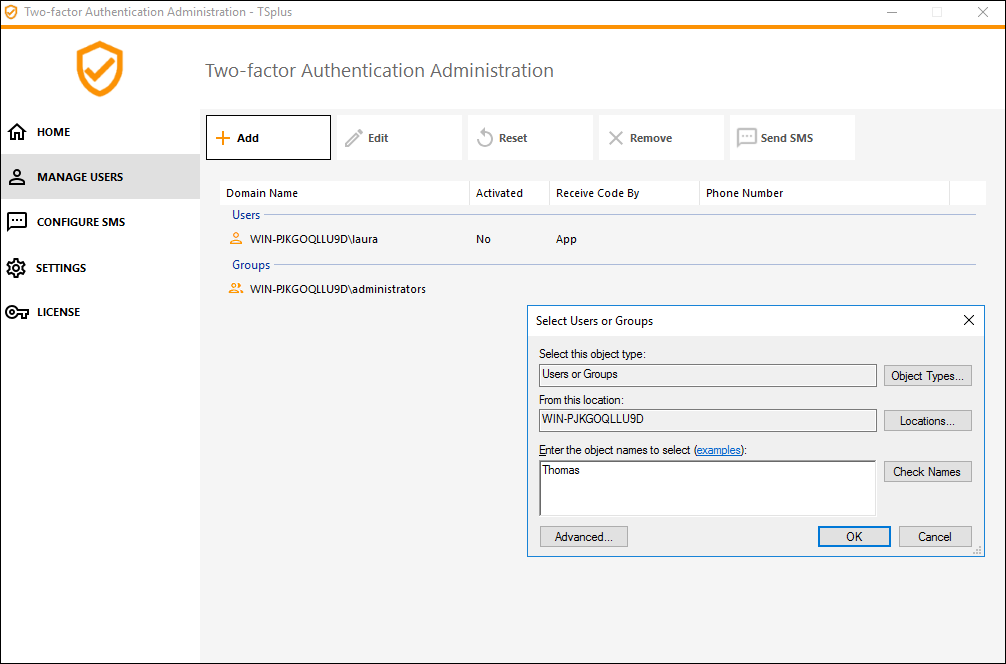This screenshot has width=1006, height=664.
Task: Click the Edit toolbar button
Action: (399, 138)
